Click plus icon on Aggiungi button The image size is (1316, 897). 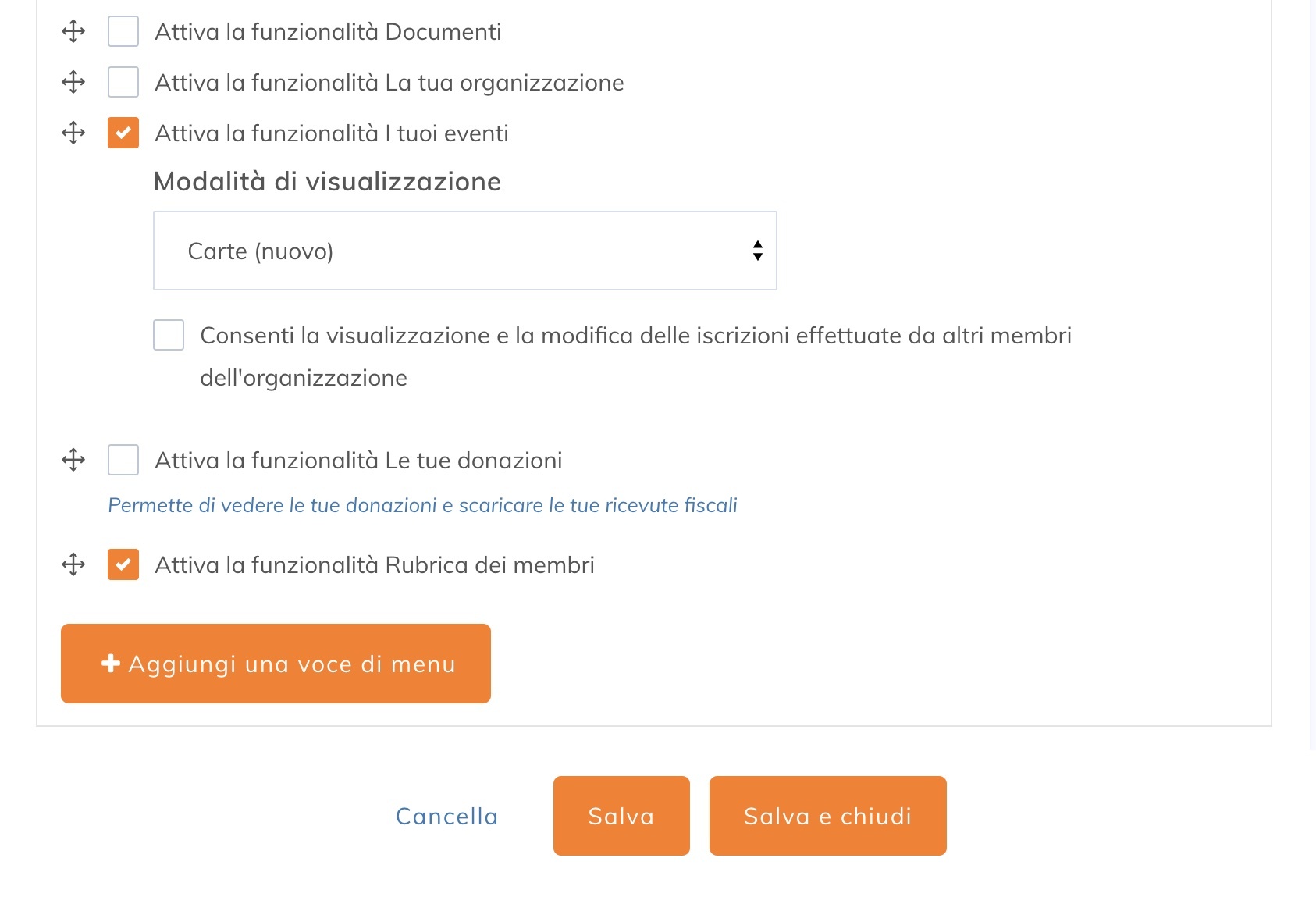(111, 664)
